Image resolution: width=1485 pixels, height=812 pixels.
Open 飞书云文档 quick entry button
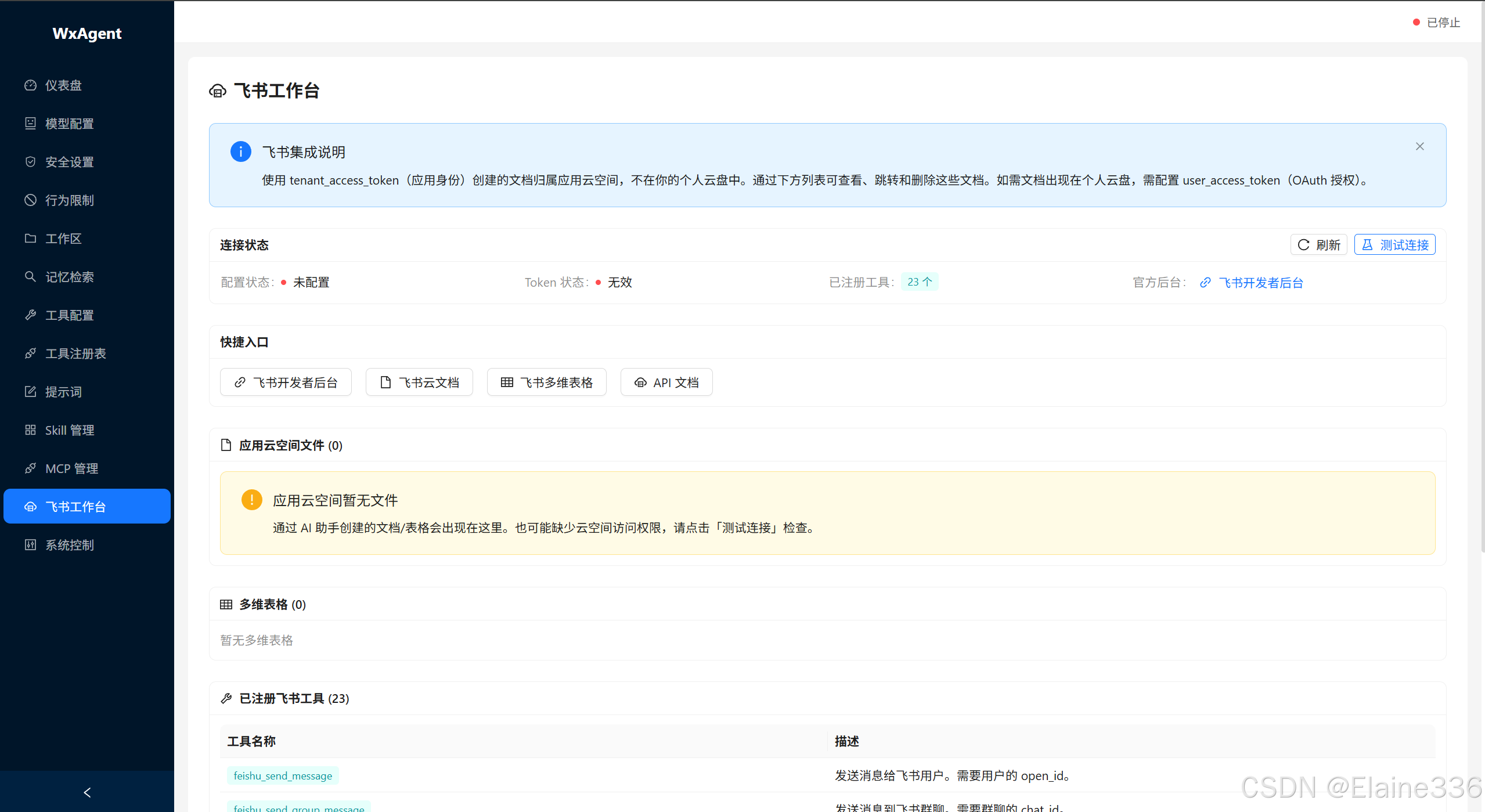[419, 382]
